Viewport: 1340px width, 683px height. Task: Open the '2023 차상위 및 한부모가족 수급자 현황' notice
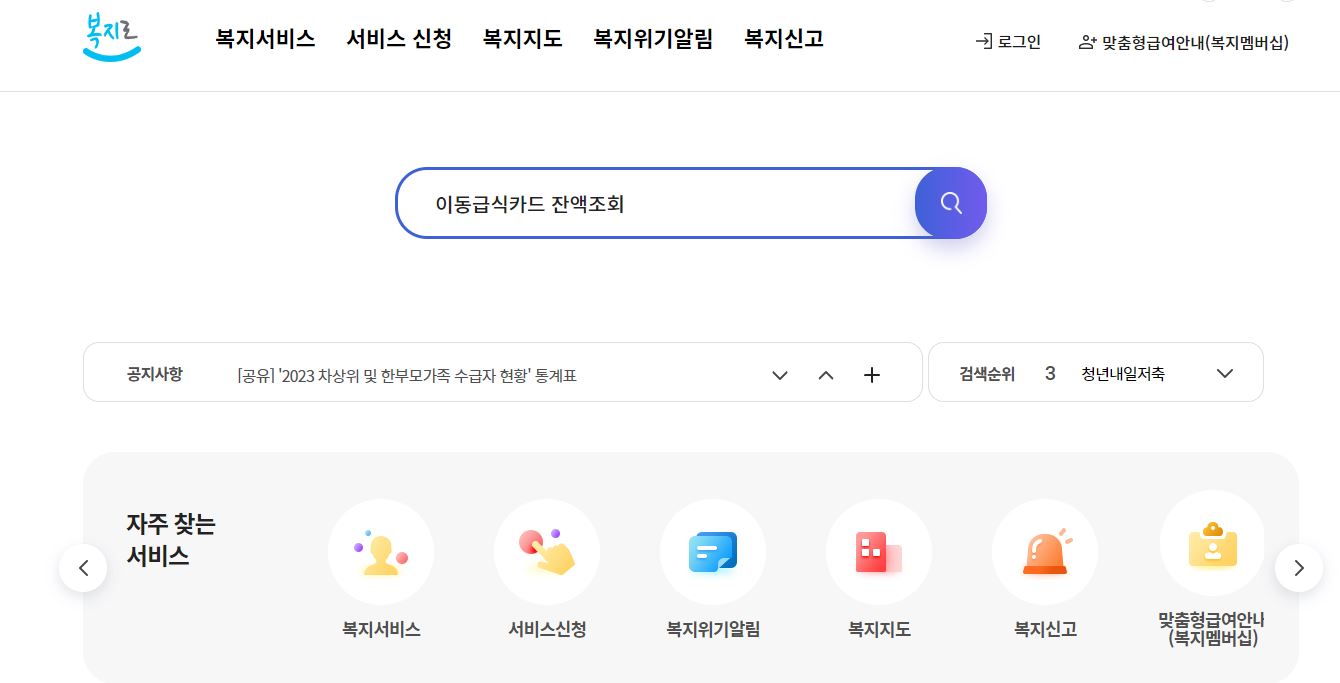[x=407, y=376]
